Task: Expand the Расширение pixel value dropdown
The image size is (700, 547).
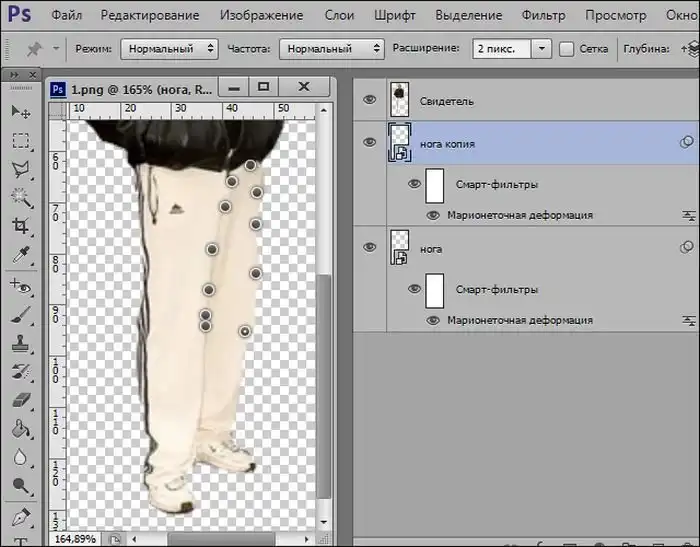Action: pos(541,49)
